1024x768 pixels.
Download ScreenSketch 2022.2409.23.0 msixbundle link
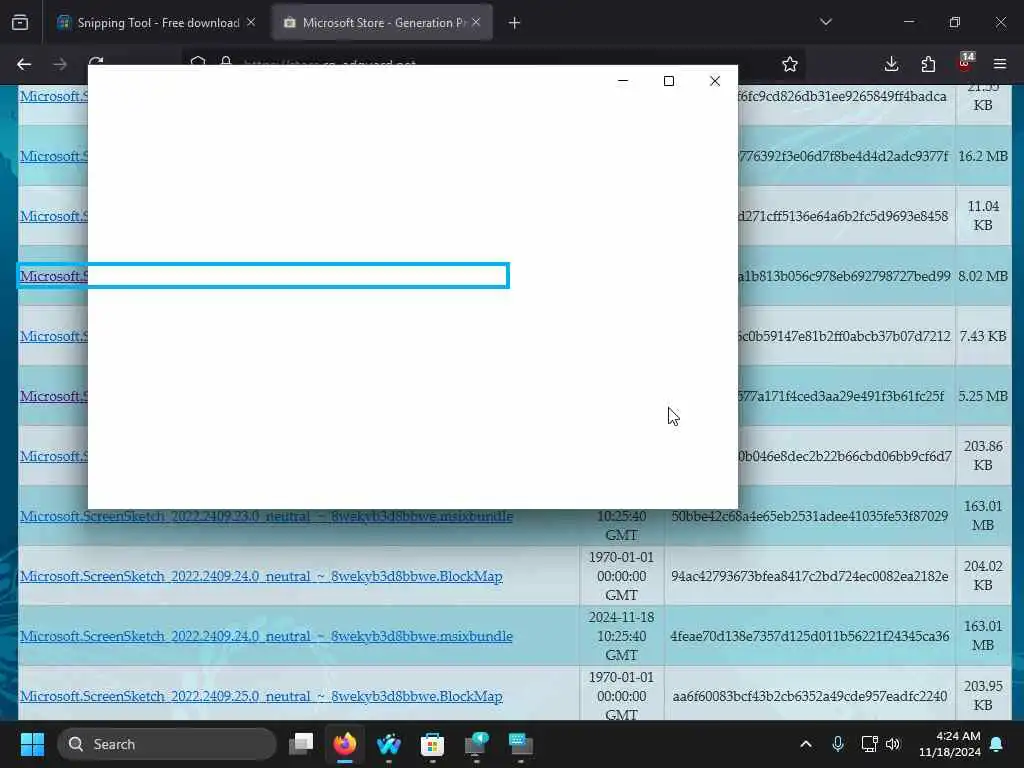tap(266, 517)
